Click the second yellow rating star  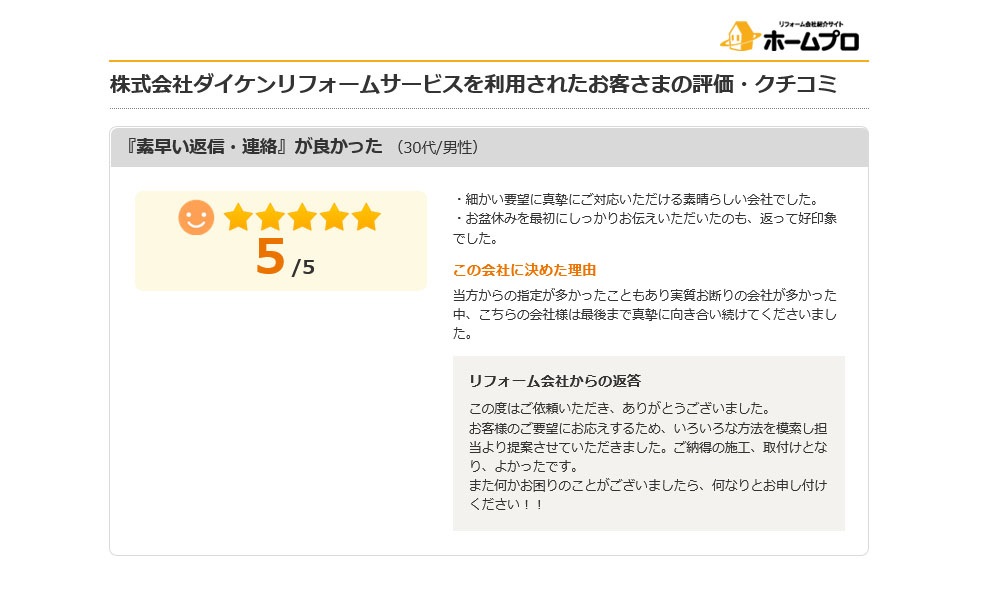(270, 217)
